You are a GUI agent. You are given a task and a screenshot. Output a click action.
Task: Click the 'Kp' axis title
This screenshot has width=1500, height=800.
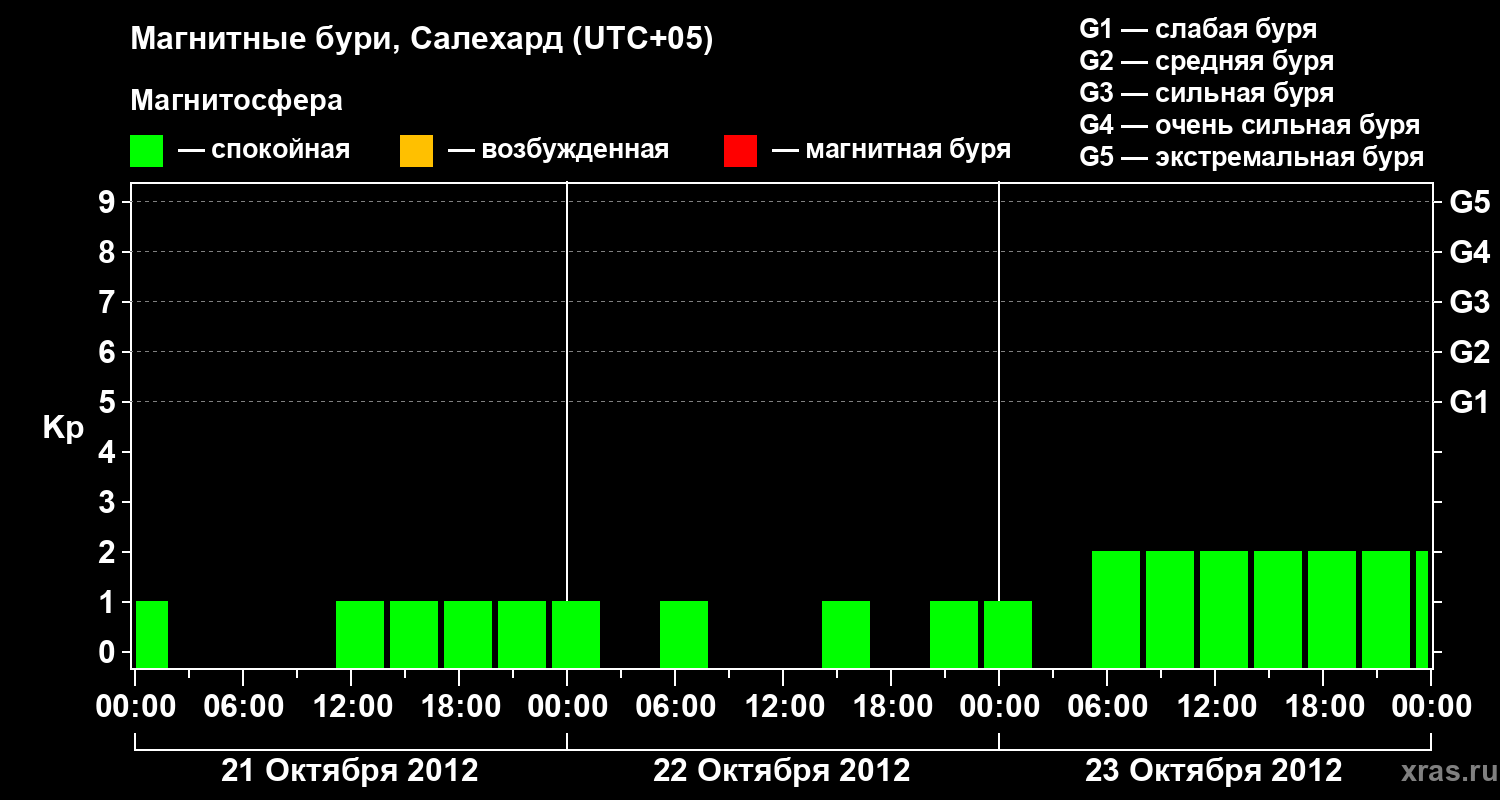click(63, 428)
